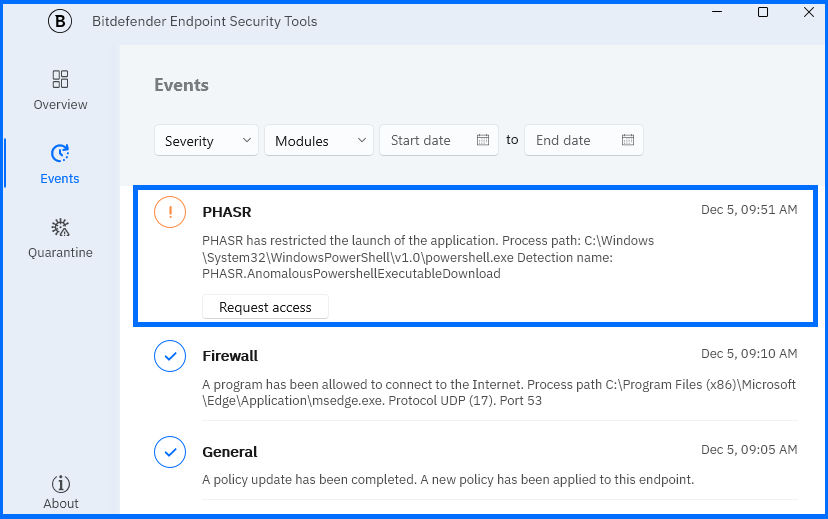Open calendar icon in Start date field
This screenshot has height=519, width=828.
pyautogui.click(x=483, y=140)
